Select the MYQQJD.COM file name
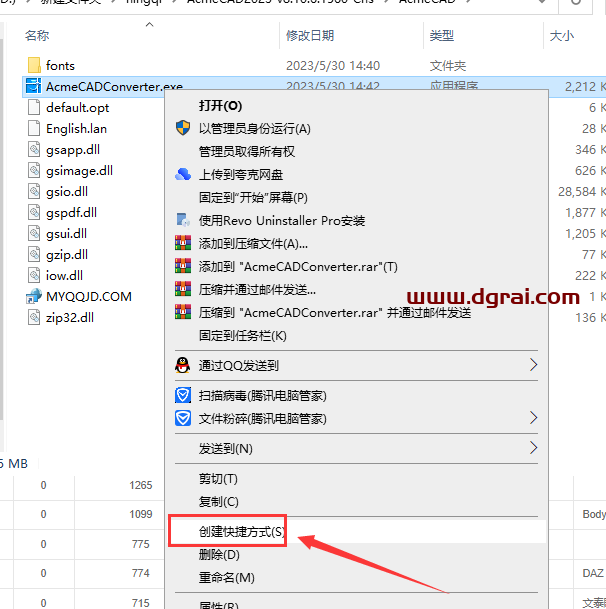 click(x=89, y=296)
